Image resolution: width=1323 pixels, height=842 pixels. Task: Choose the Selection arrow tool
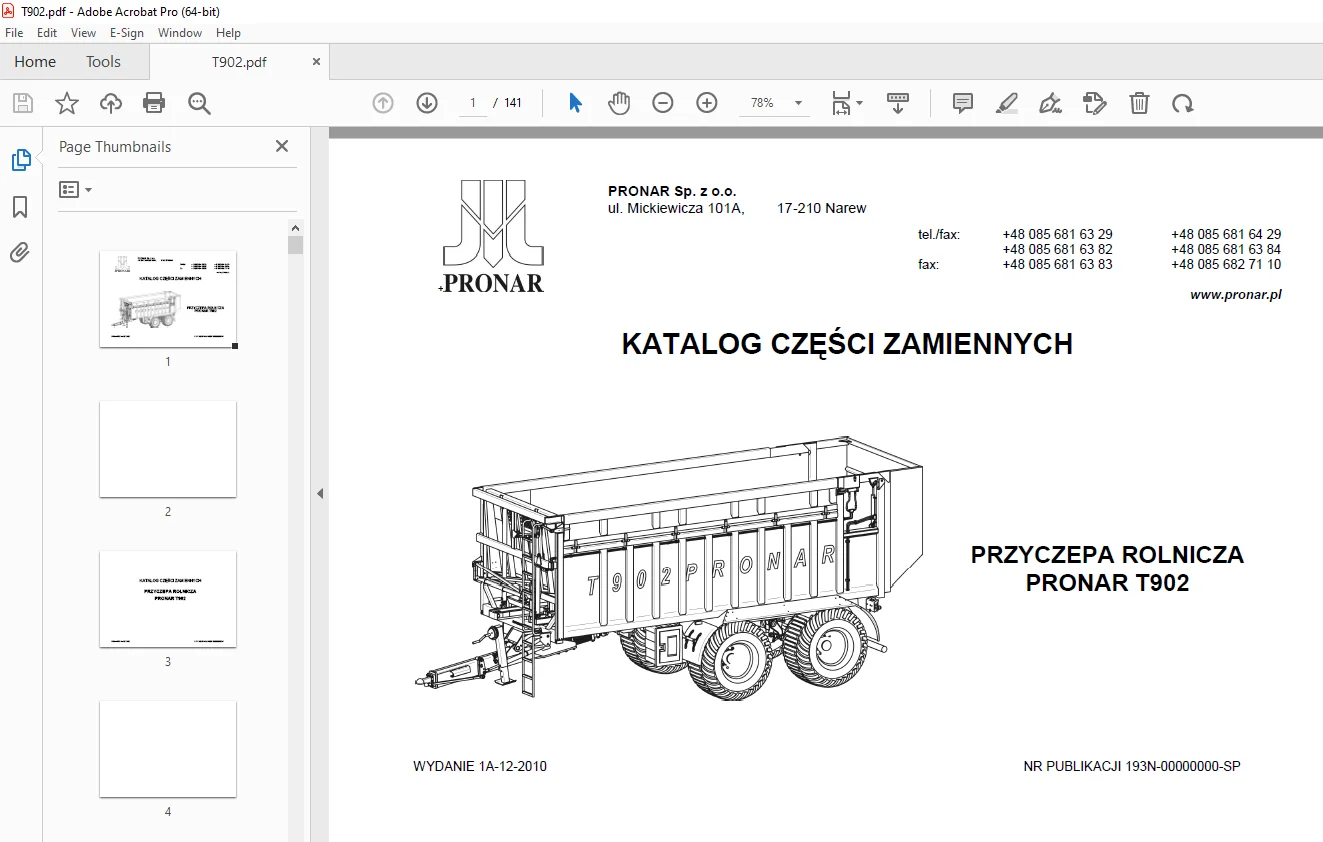(575, 103)
